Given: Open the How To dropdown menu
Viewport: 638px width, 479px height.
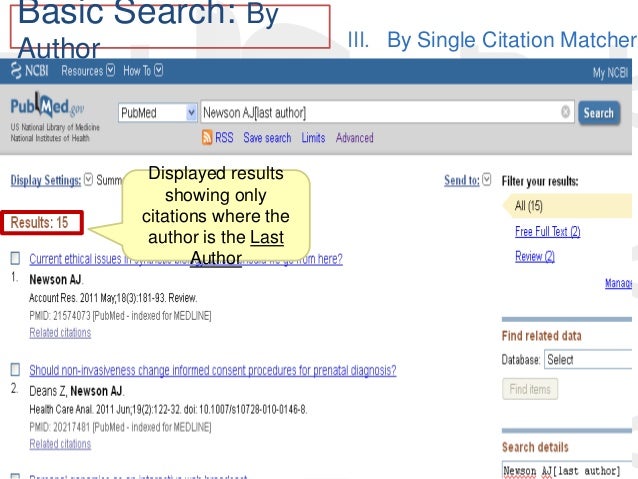Looking at the screenshot, I should point(143,71).
